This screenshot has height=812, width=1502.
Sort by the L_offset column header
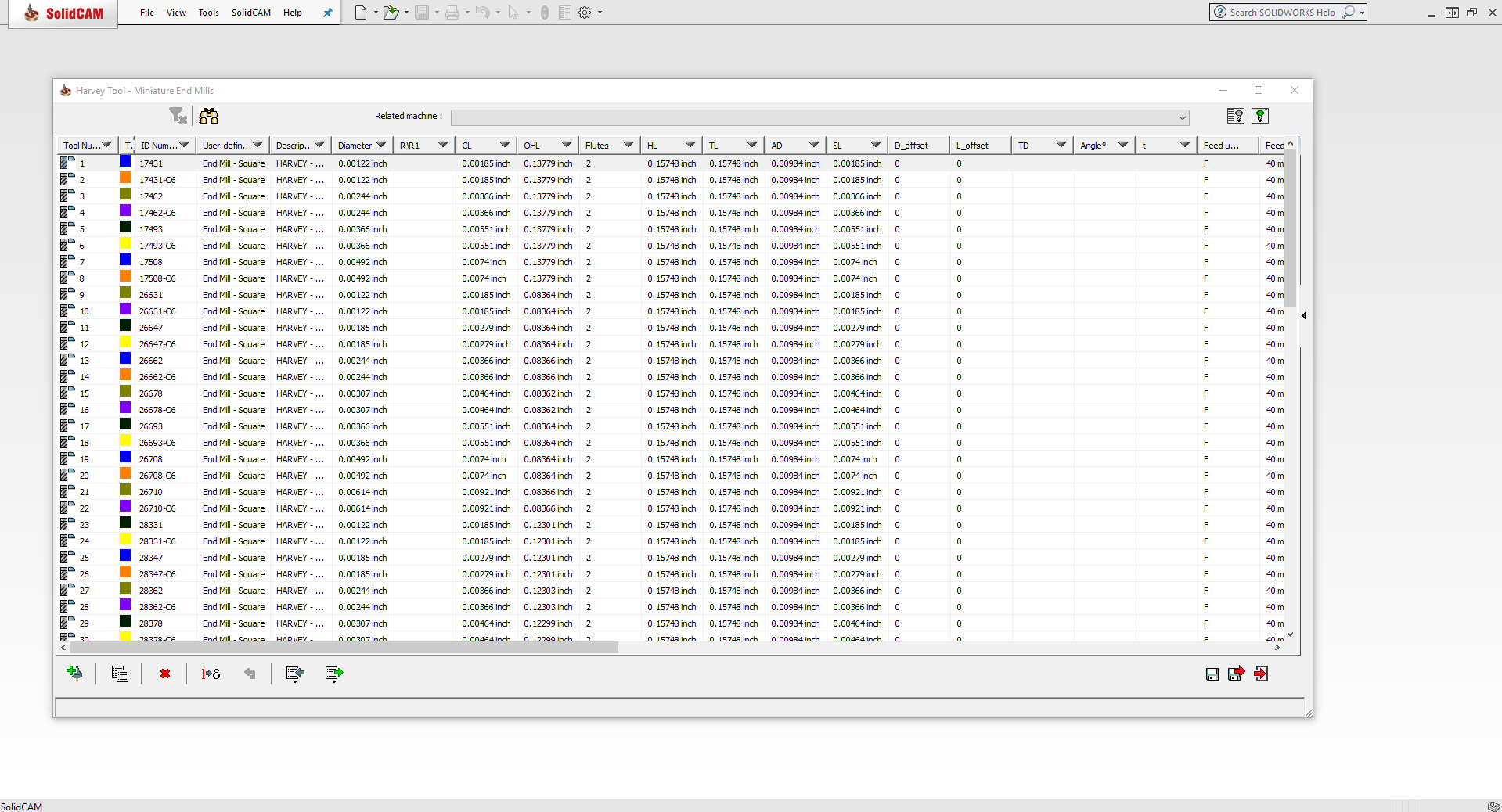click(981, 145)
